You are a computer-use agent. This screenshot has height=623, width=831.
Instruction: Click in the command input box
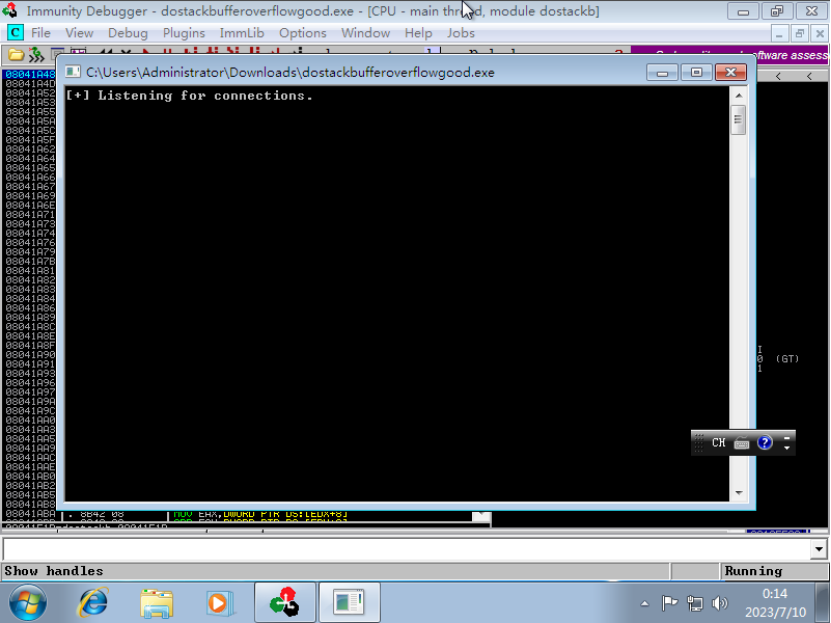407,549
